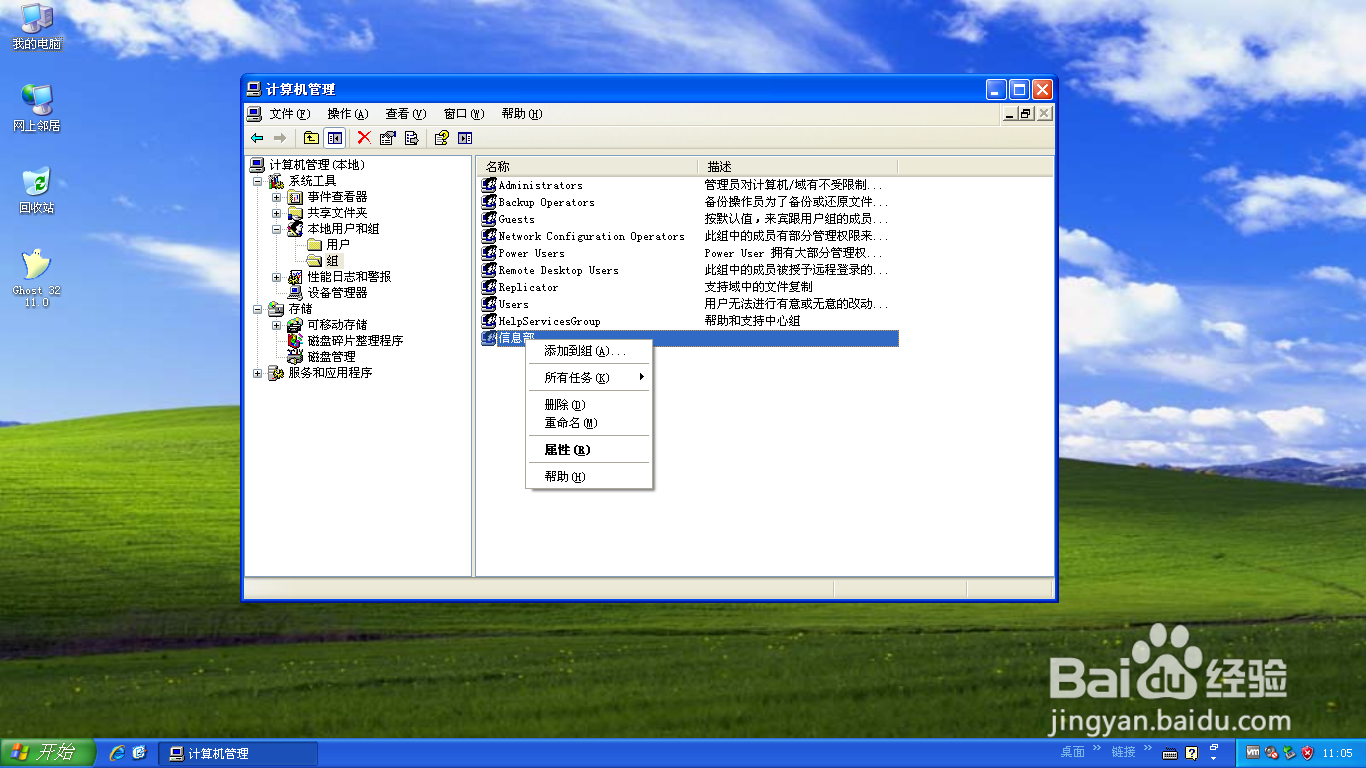Launch Internet Explorer from quick launch
Screen dimensions: 1366x768
tap(117, 753)
